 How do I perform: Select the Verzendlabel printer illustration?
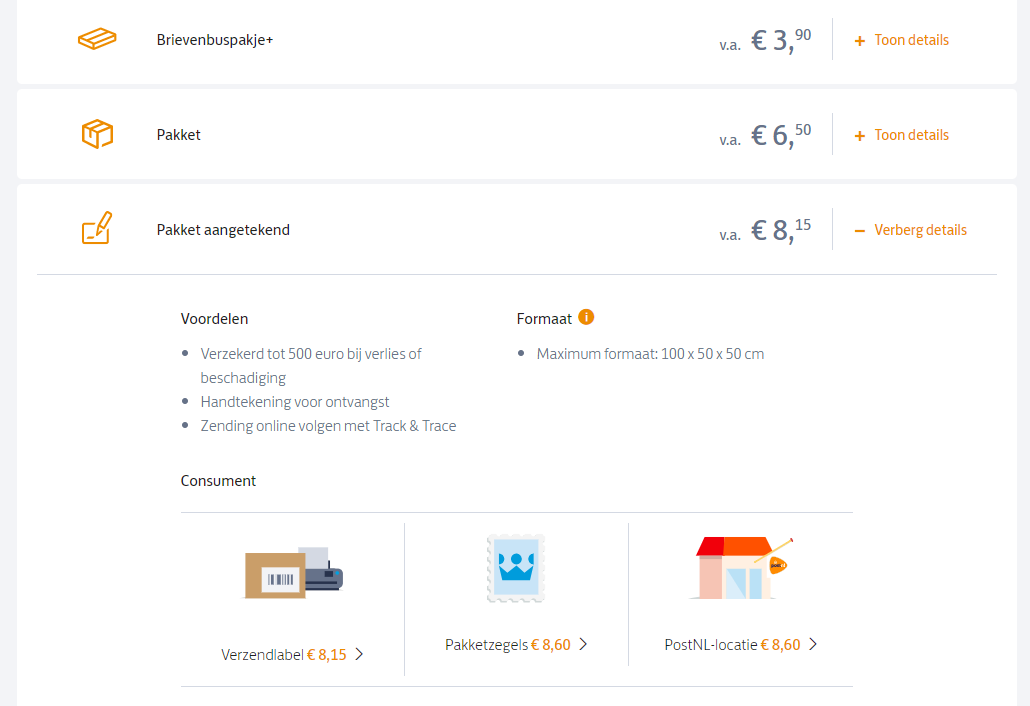294,572
